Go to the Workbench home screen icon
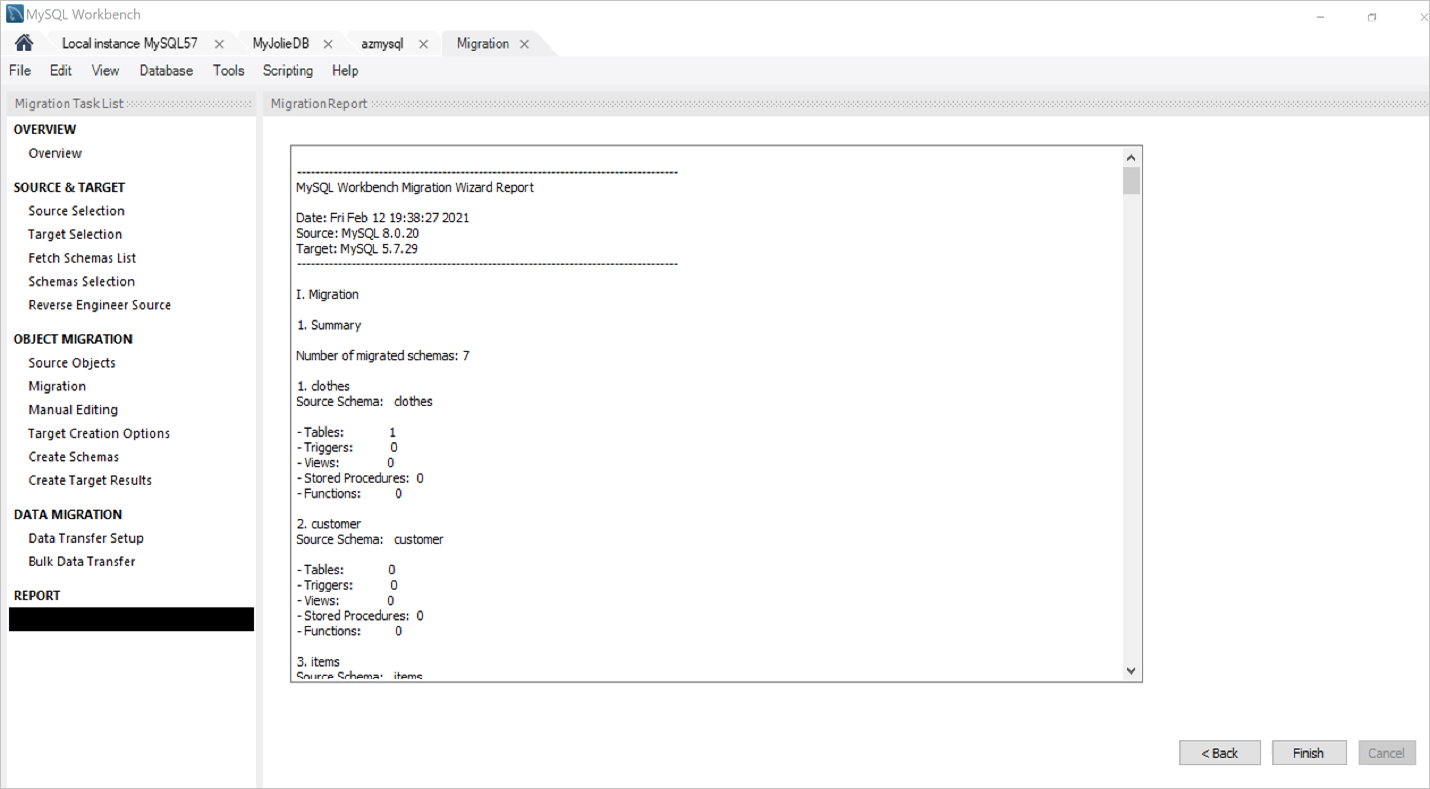 [24, 43]
